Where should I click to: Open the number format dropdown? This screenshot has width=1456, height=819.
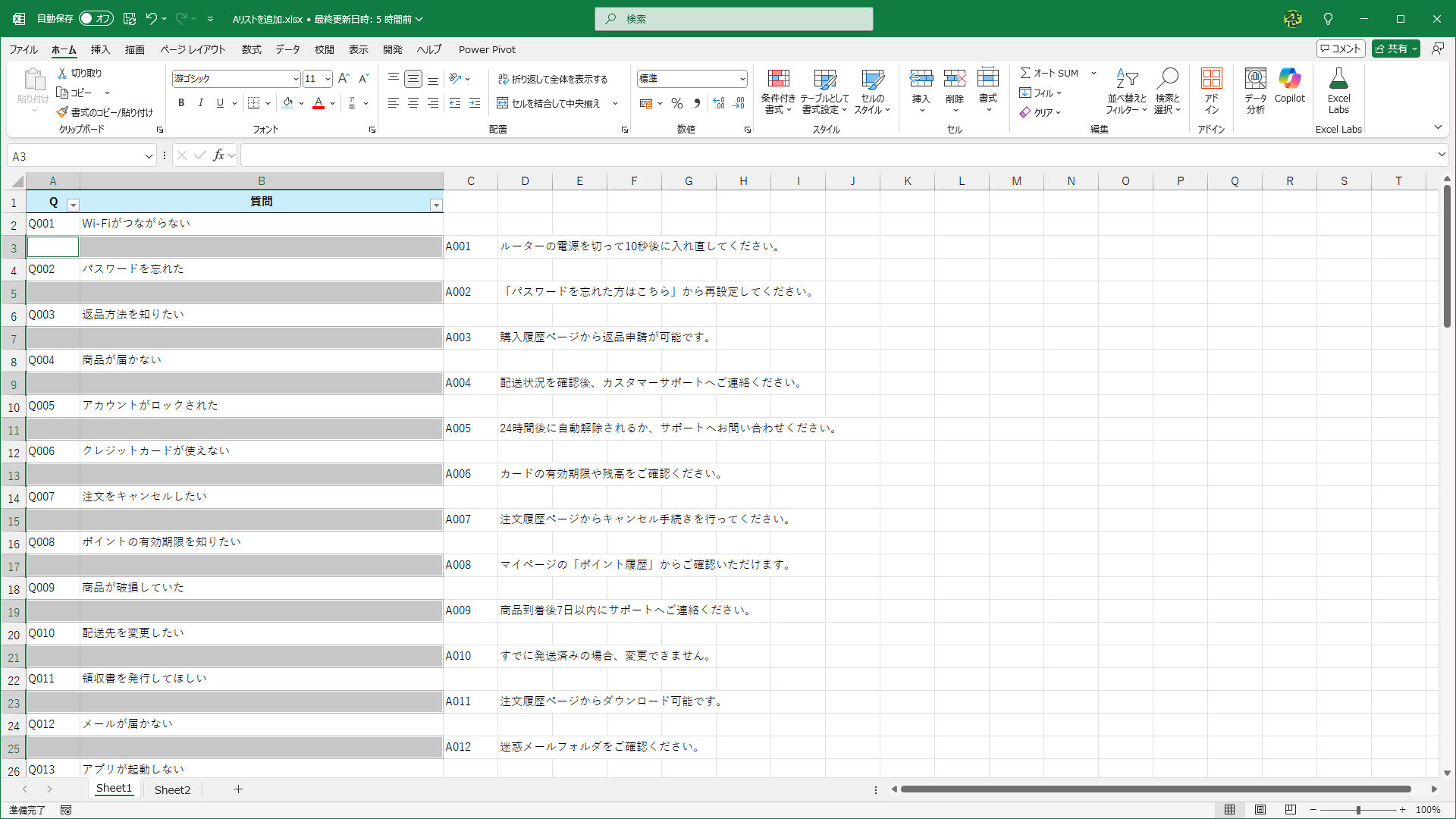[x=742, y=79]
